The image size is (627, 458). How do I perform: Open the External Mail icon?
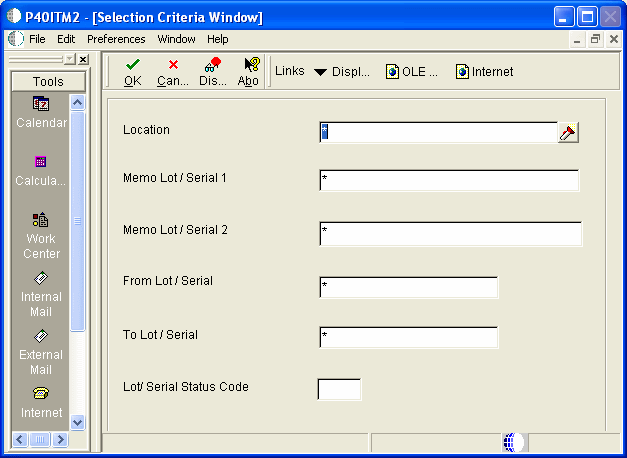click(x=41, y=336)
